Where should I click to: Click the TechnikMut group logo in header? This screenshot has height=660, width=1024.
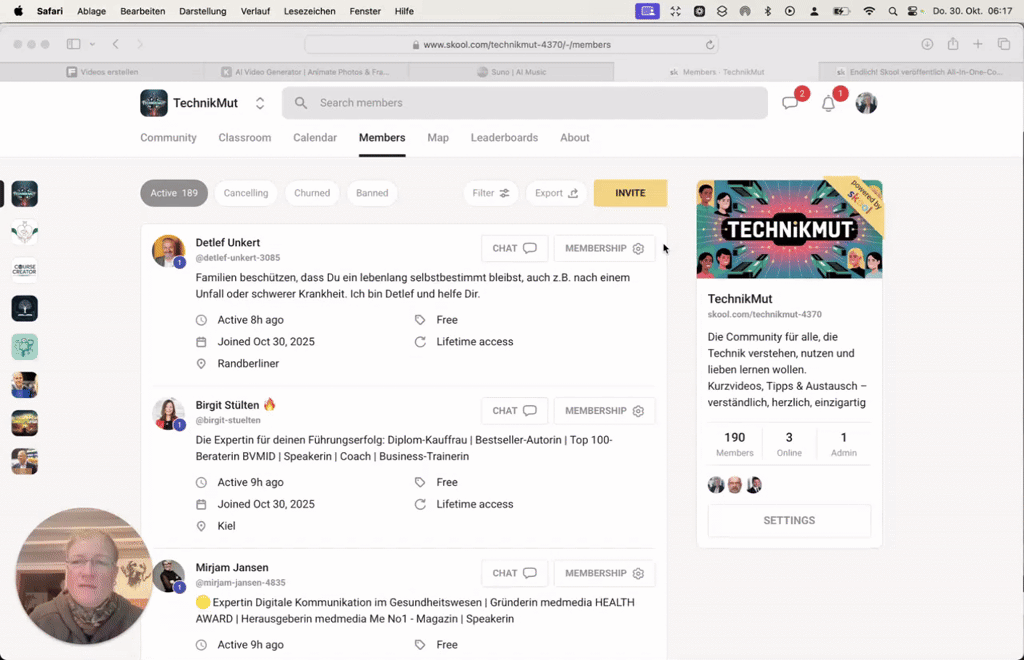153,103
